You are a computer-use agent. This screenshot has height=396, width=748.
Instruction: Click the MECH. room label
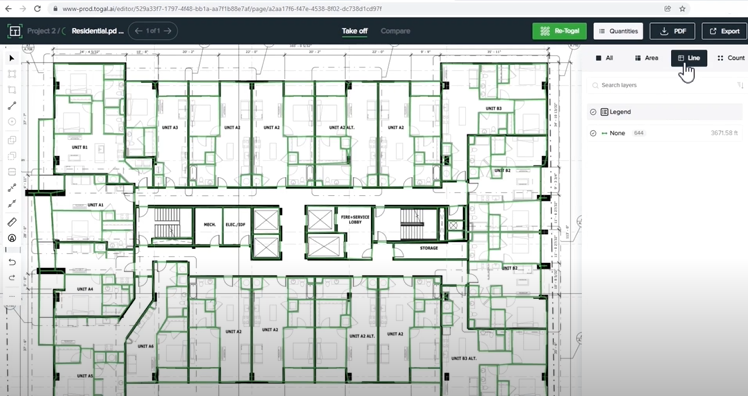(x=209, y=224)
